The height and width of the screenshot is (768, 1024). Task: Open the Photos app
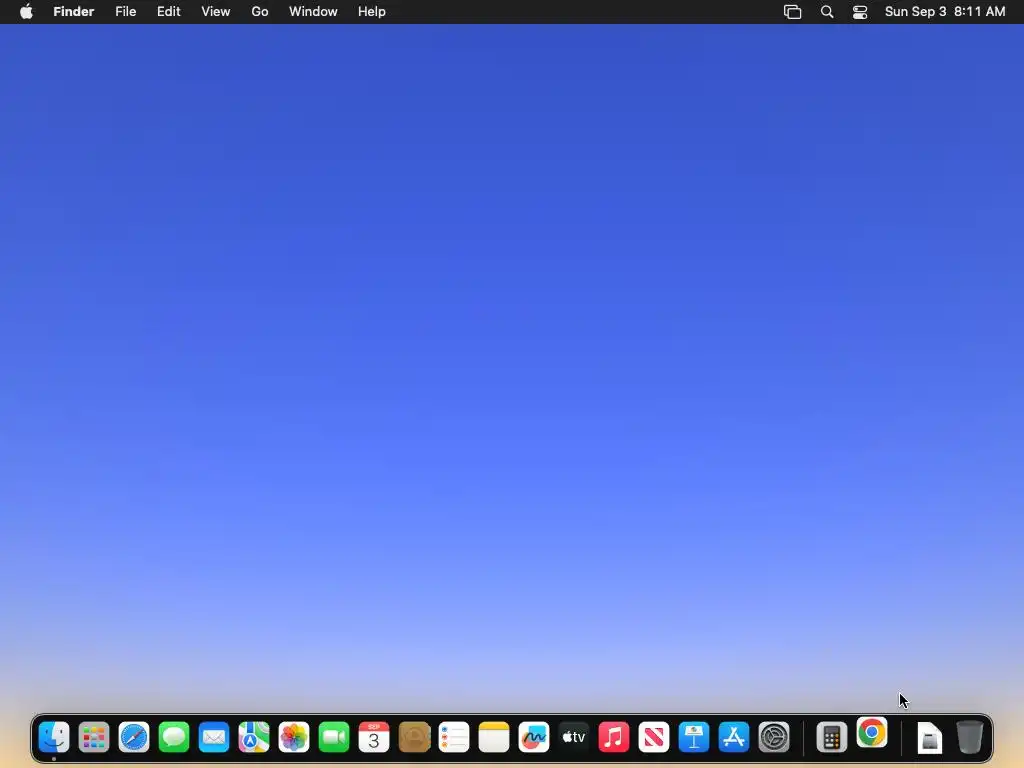click(294, 738)
